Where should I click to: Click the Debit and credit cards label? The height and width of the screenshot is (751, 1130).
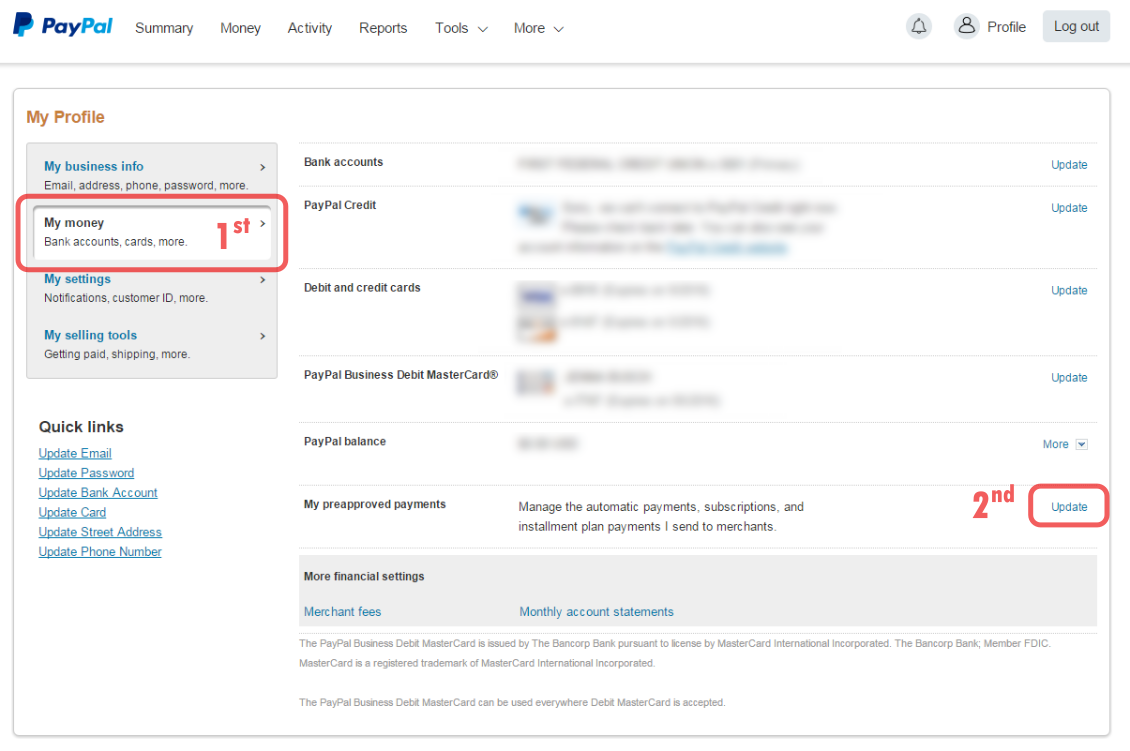coord(362,288)
